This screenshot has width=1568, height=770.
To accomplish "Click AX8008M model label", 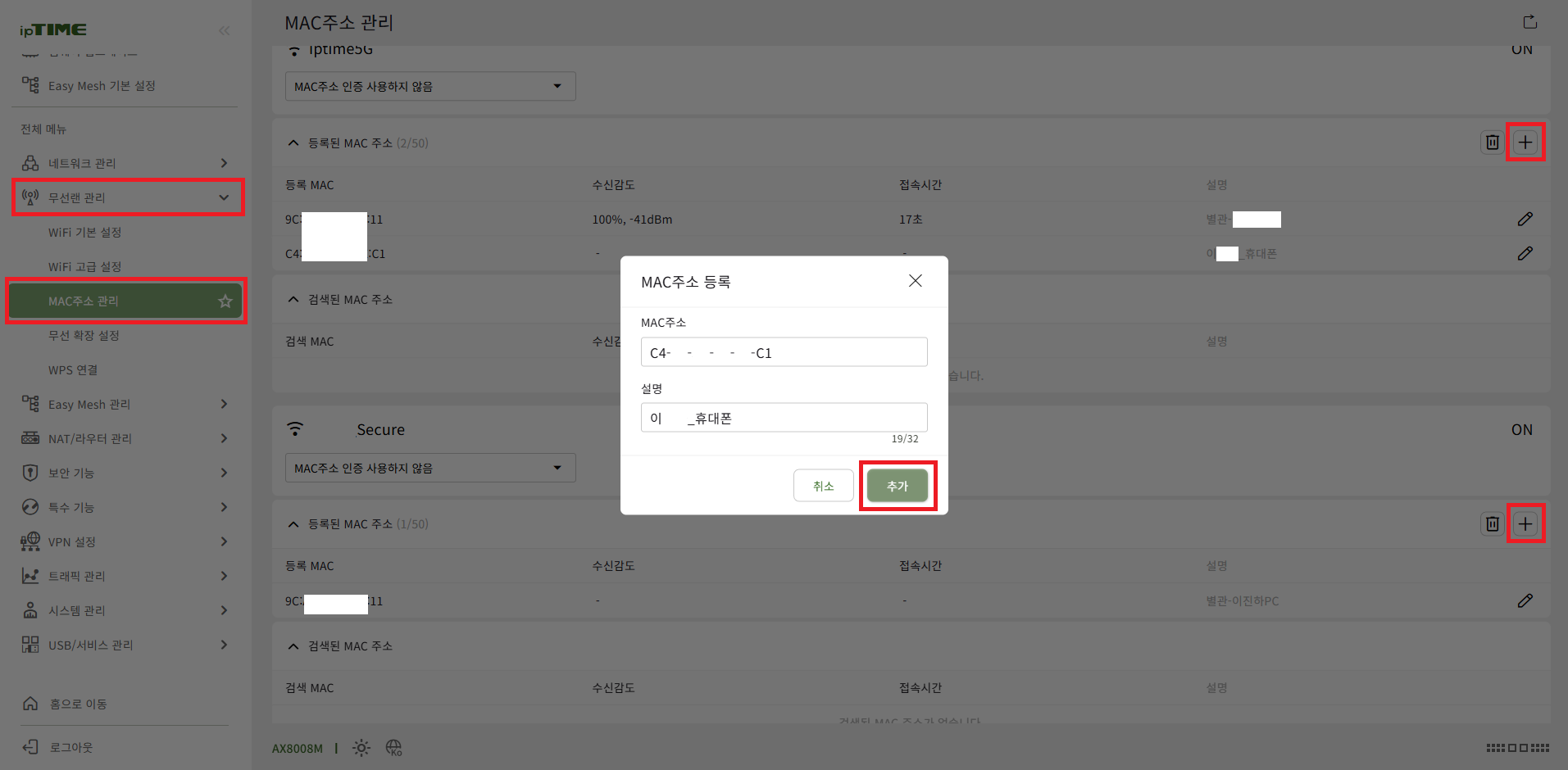I will [298, 749].
